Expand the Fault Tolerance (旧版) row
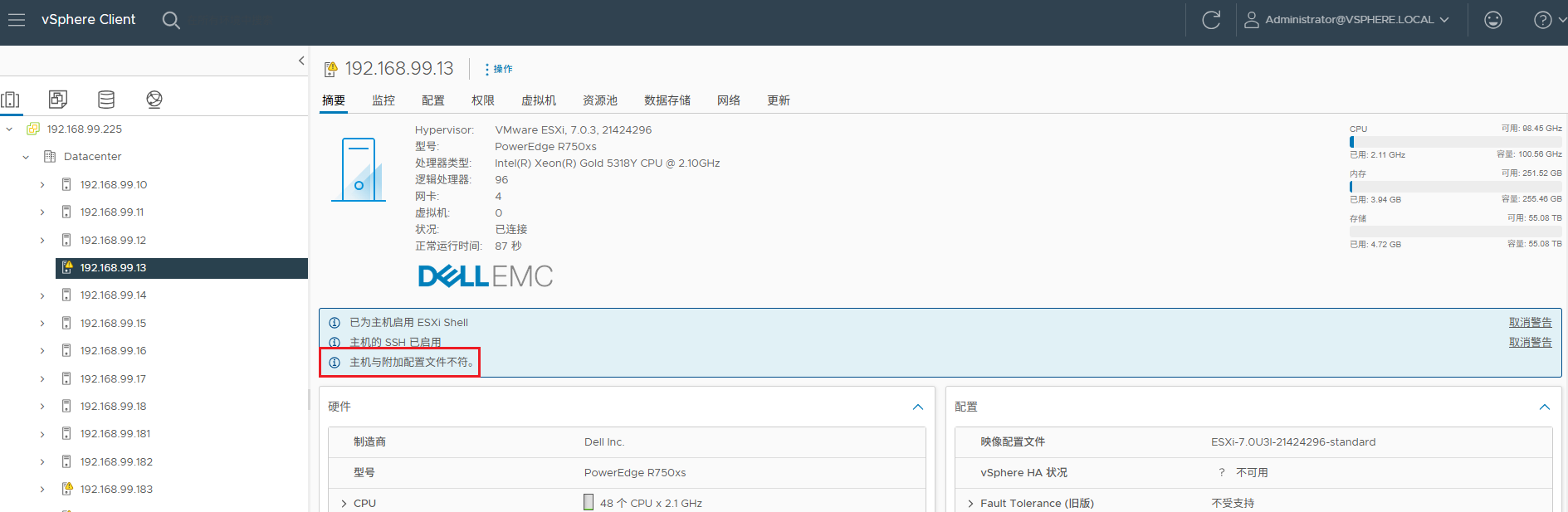Screen dimensions: 1568x512 pyautogui.click(x=970, y=504)
